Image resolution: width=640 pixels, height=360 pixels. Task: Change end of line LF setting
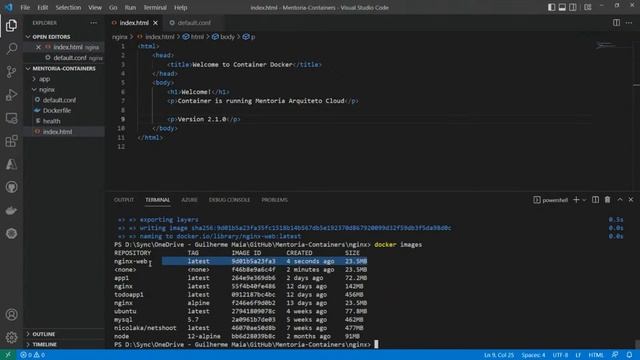(x=578, y=355)
